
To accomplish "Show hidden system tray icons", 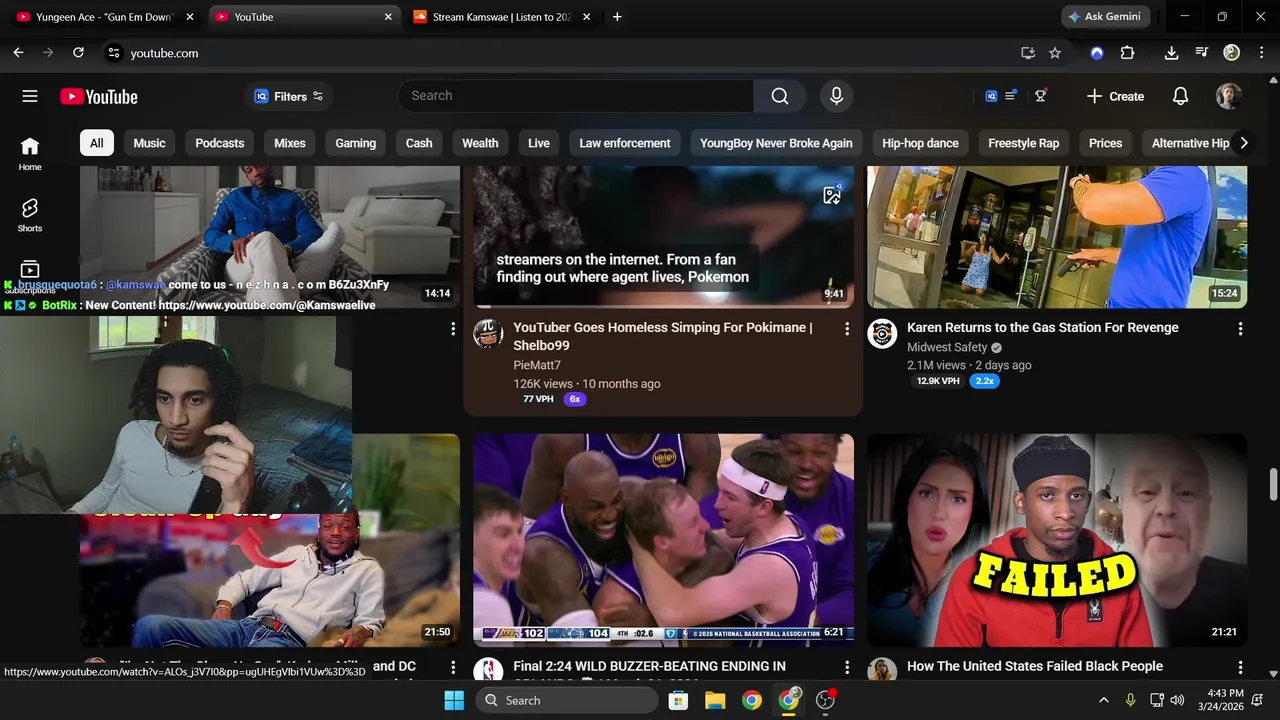I will (x=1103, y=700).
